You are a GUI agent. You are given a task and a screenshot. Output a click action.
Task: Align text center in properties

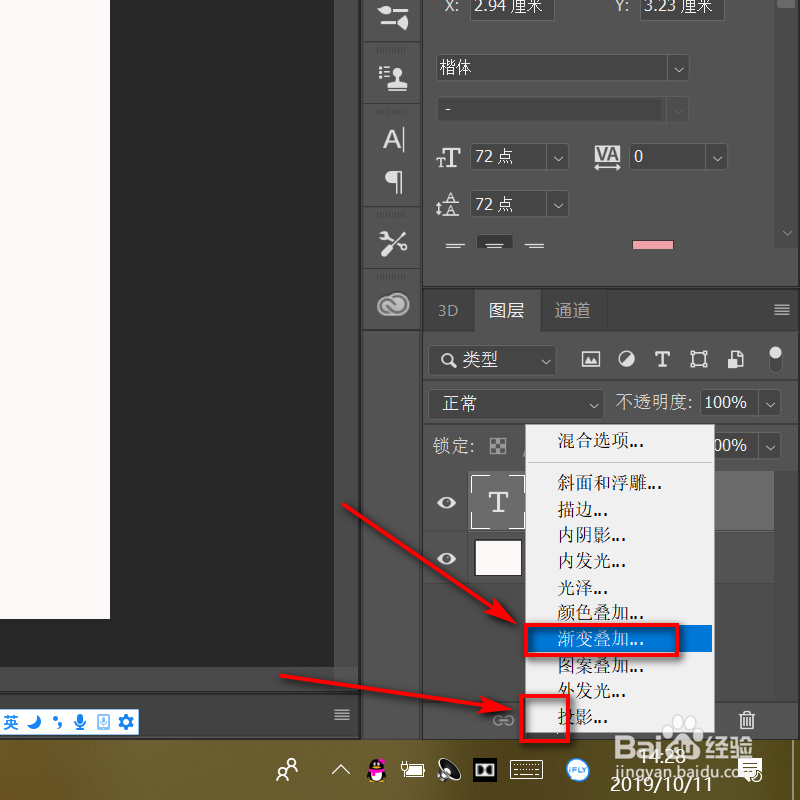coord(494,243)
